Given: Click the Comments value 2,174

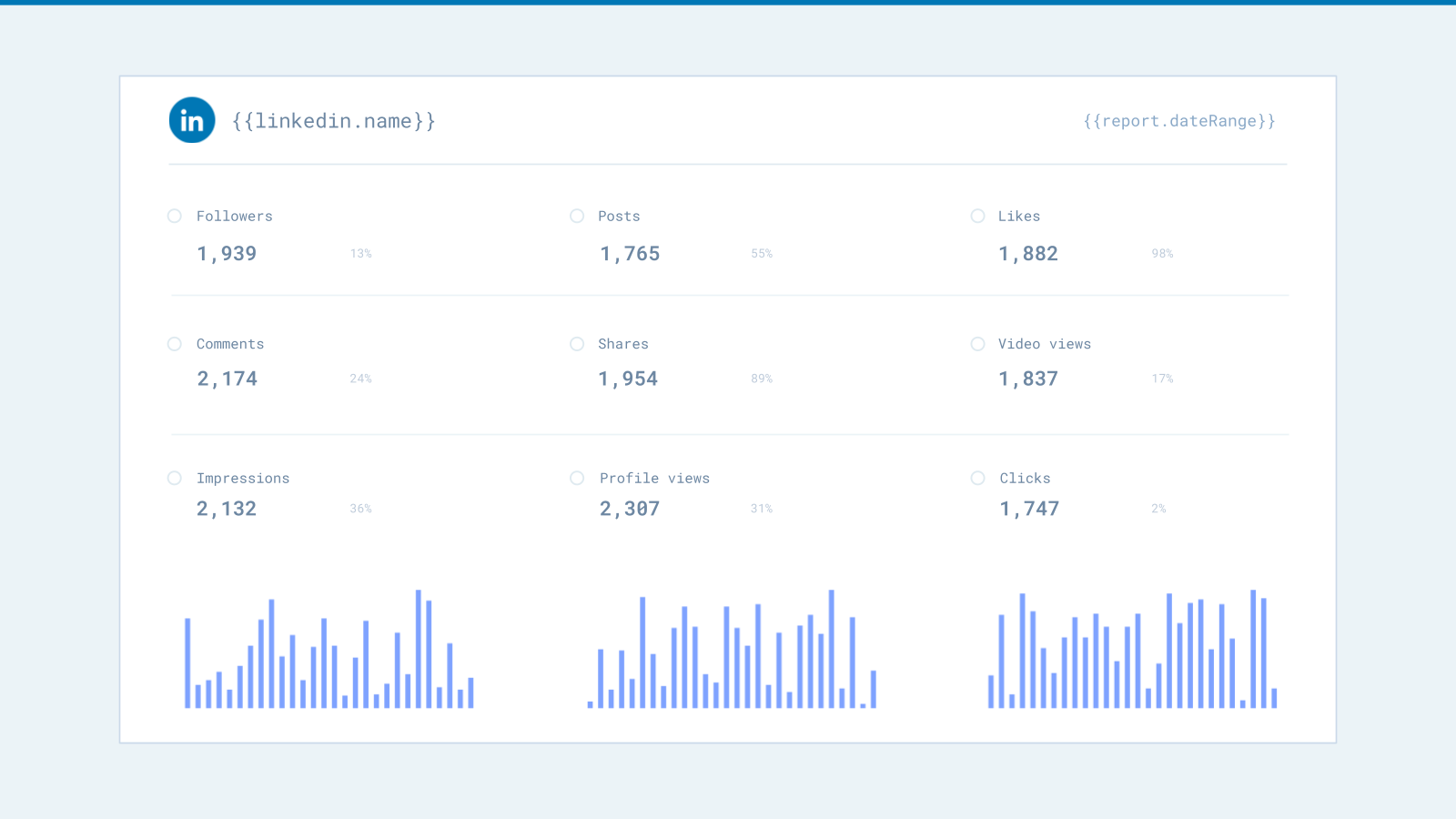Looking at the screenshot, I should pyautogui.click(x=227, y=379).
